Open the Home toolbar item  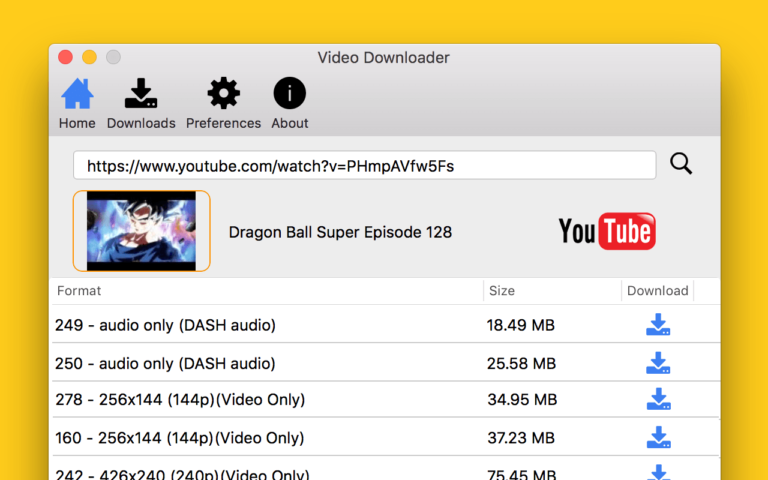click(77, 103)
